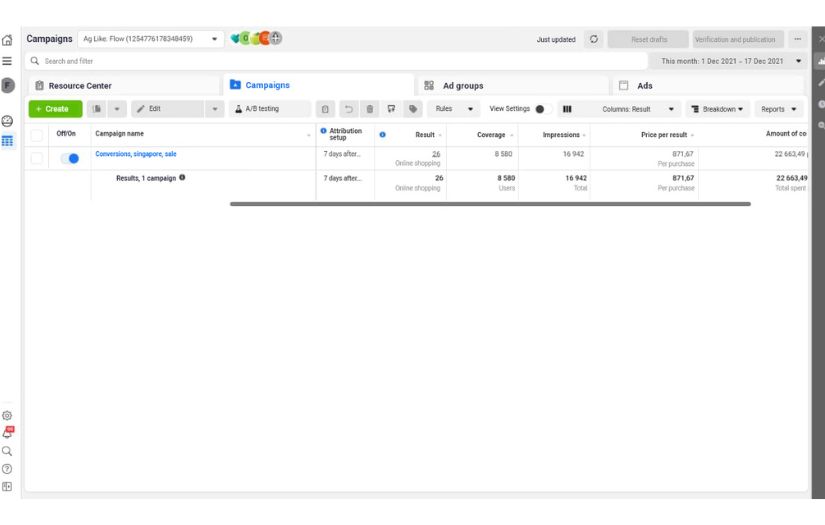Screen dimensions: 825x525
Task: Open the date range dropdown
Action: click(x=727, y=61)
